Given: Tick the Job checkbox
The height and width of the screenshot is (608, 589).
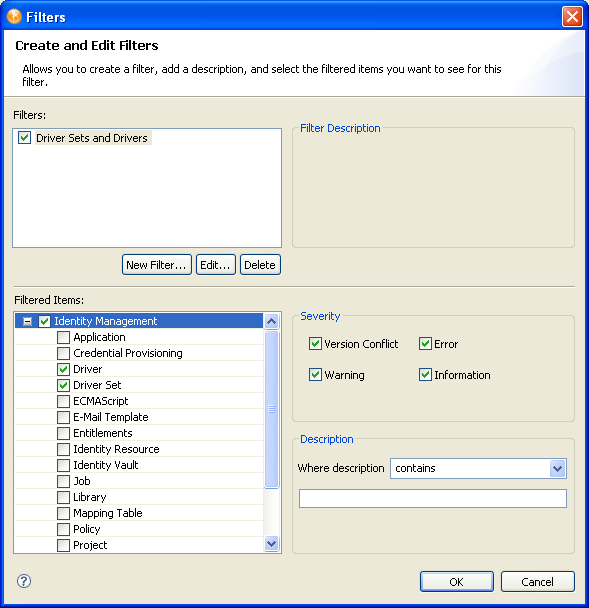Looking at the screenshot, I should point(63,481).
